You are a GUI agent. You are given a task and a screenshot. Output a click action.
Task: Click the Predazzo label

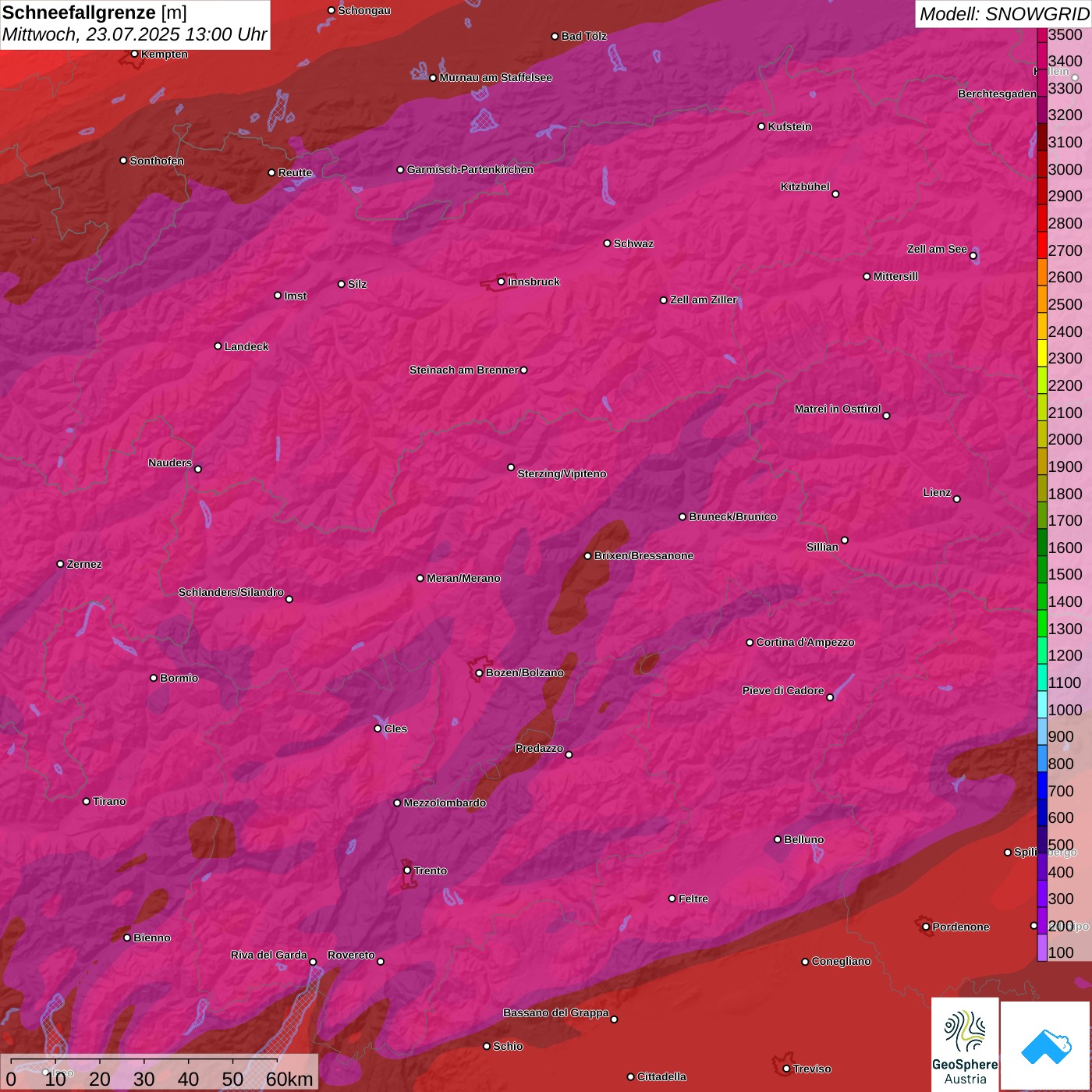pos(539,748)
